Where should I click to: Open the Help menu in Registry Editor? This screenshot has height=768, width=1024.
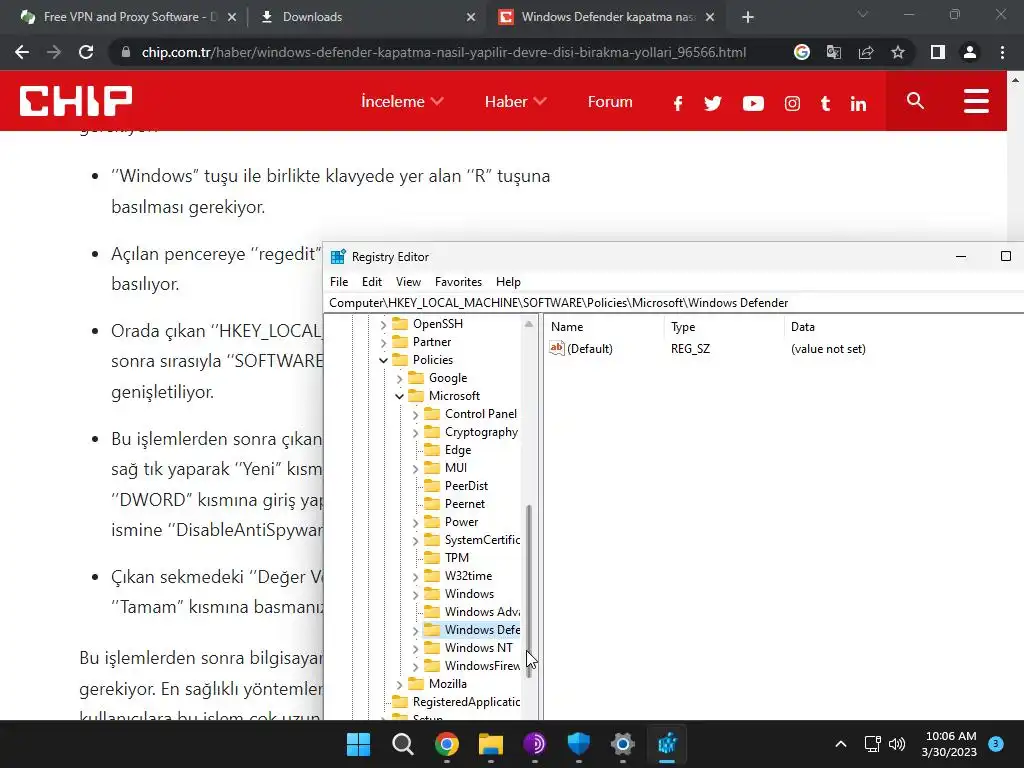tap(508, 282)
